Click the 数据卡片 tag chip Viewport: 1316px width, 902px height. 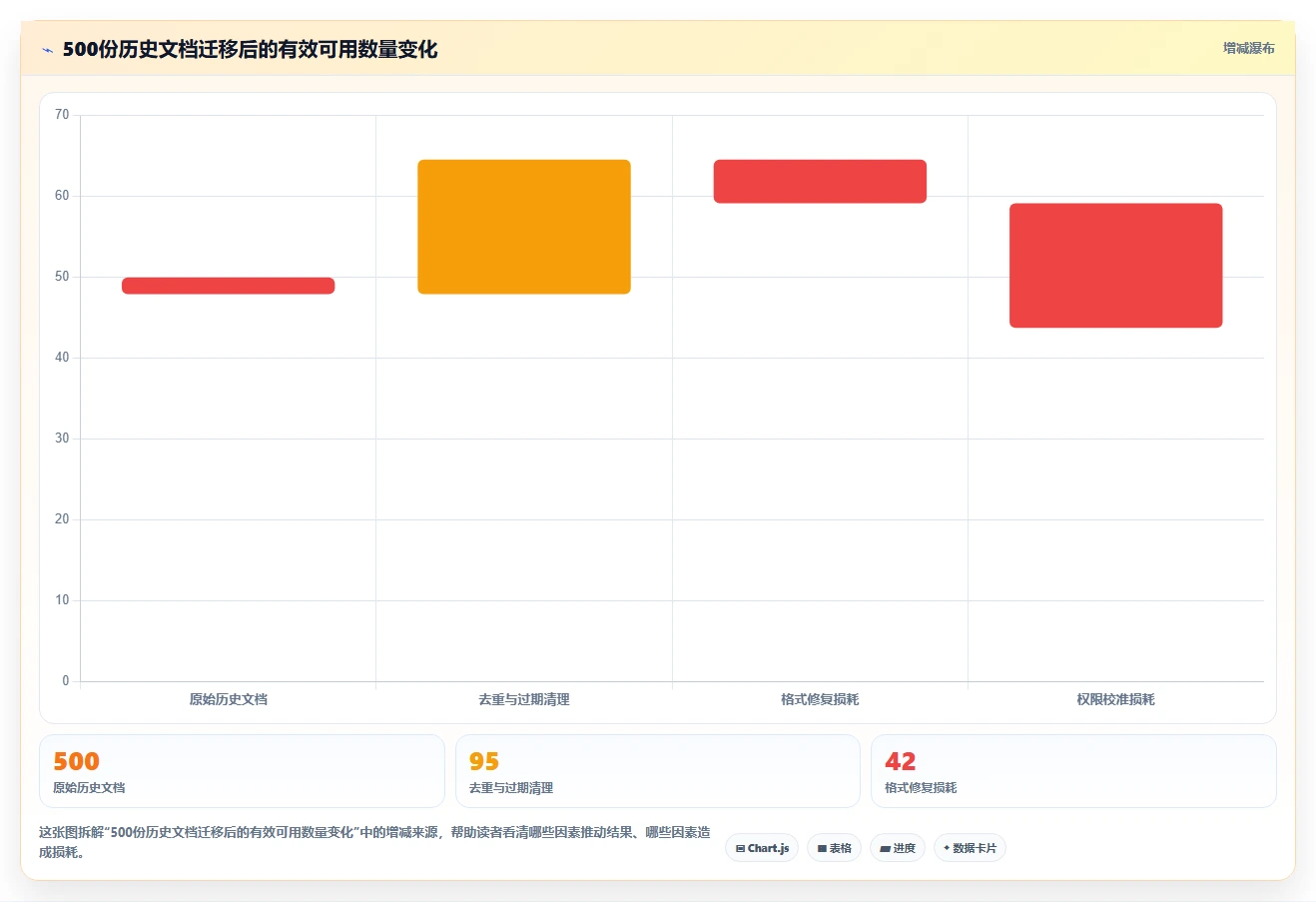[970, 848]
